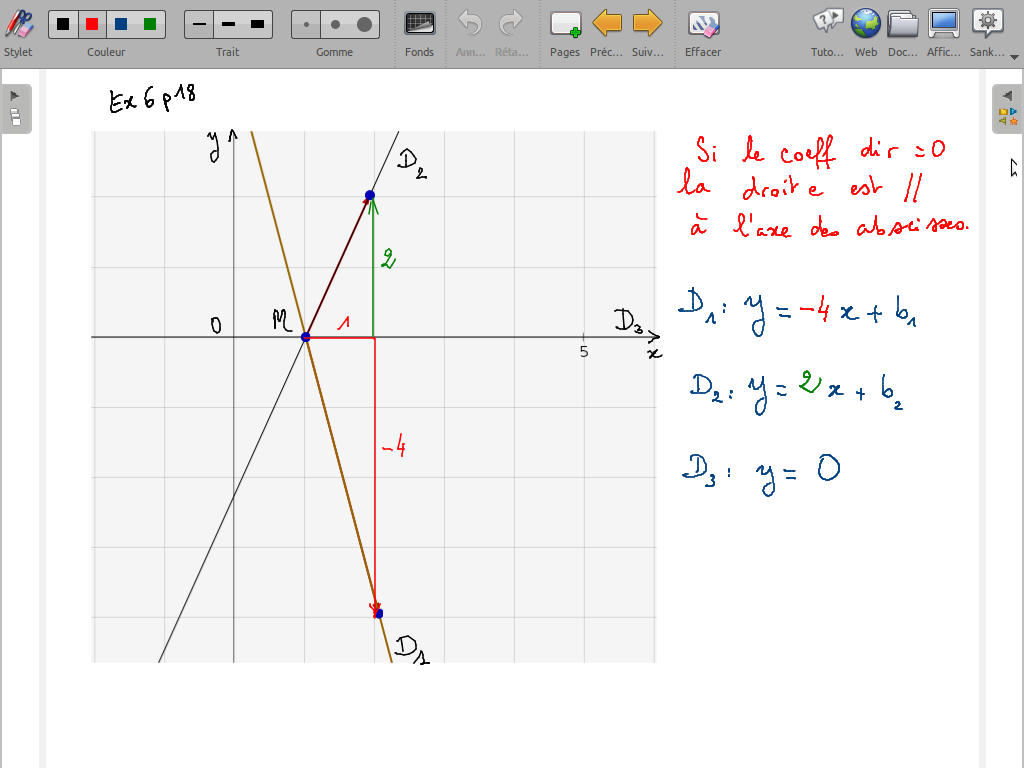Pick the green pen color

tap(150, 24)
